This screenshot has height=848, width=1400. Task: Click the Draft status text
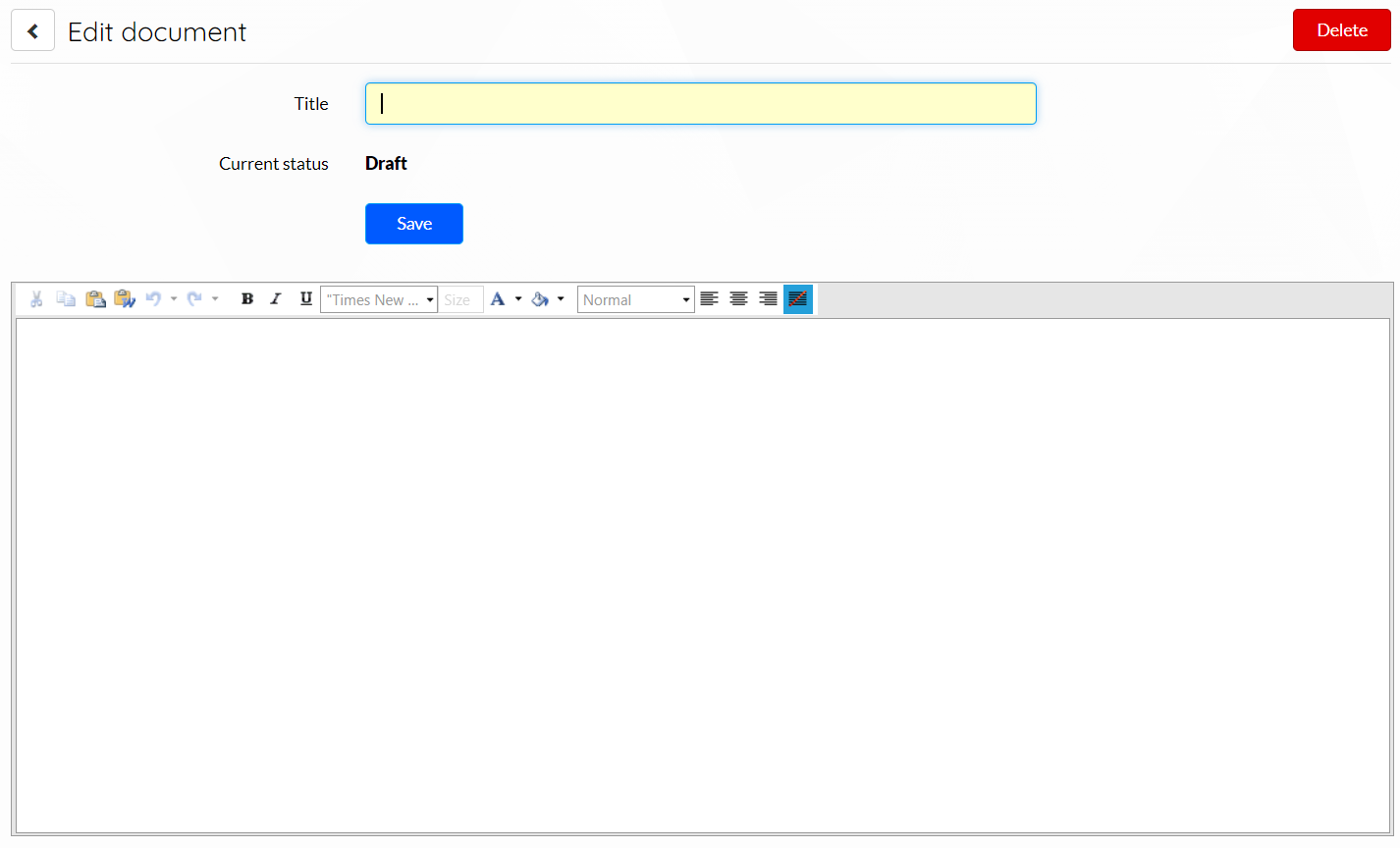coord(386,164)
